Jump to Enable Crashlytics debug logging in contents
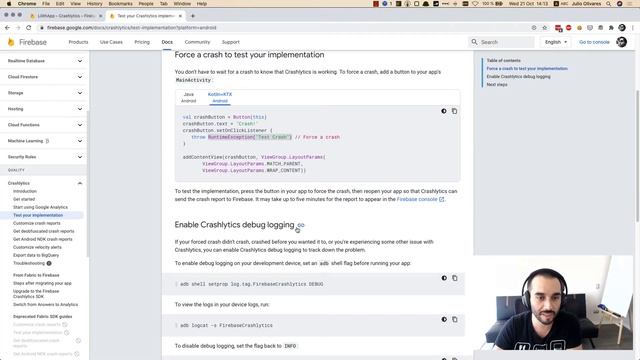This screenshot has width=640, height=360. [518, 76]
